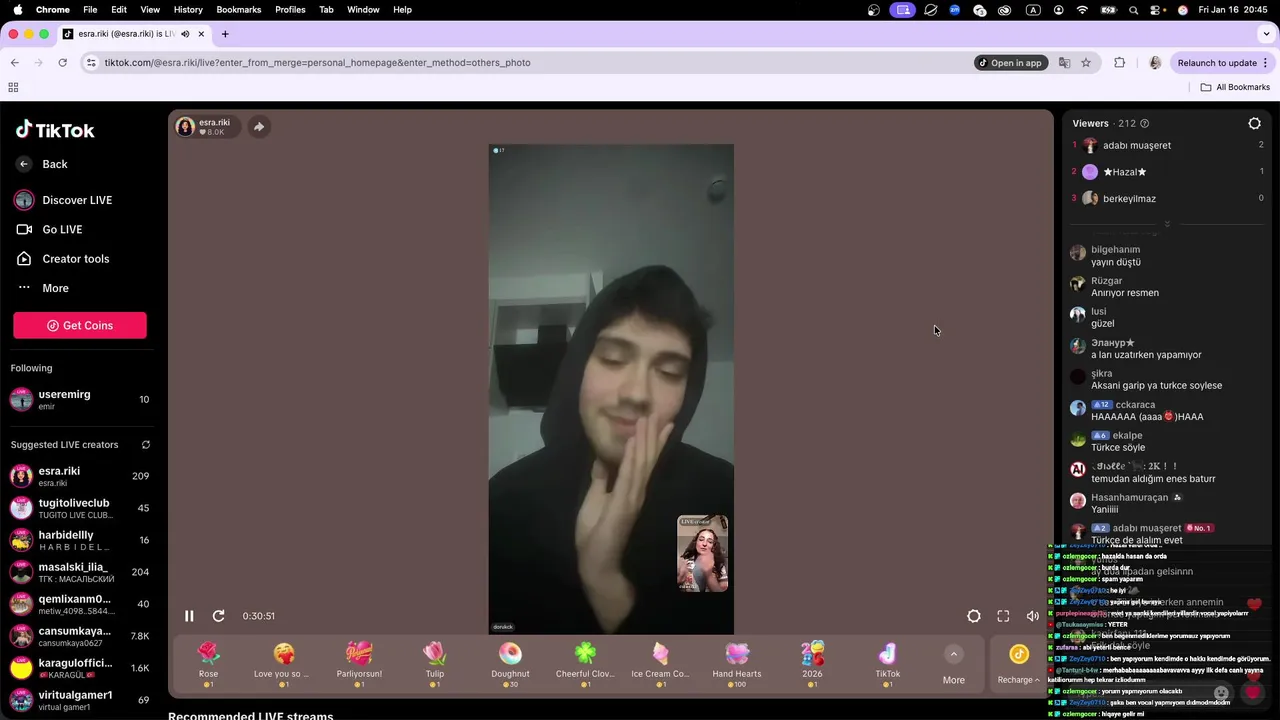Screen dimensions: 1280x720
Task: Open Recharge coins menu
Action: point(1019,664)
